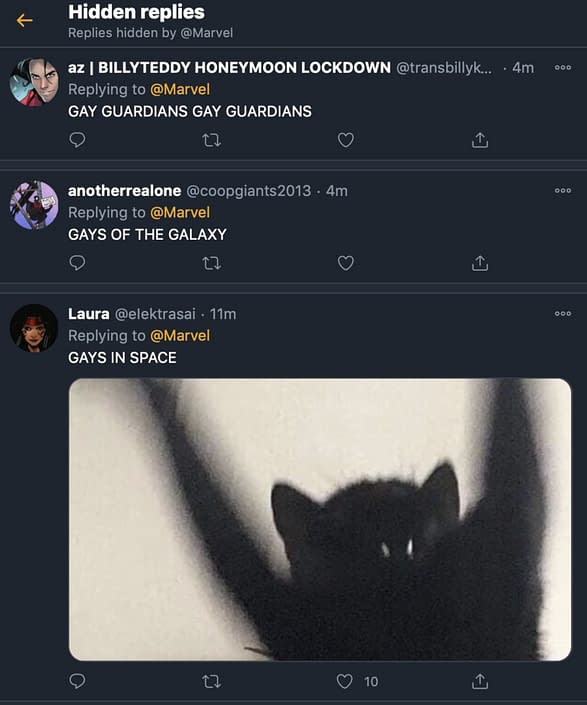This screenshot has height=705, width=587.
Task: Retweet GAYS OF THE GALAXY tweet
Action: [211, 263]
